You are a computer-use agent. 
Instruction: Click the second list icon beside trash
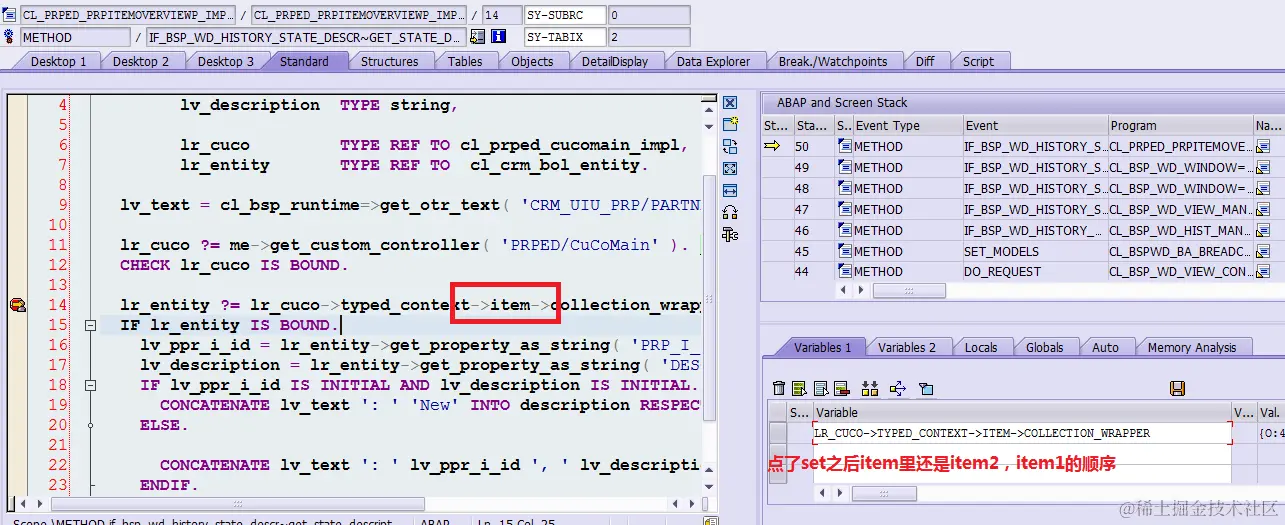point(821,388)
